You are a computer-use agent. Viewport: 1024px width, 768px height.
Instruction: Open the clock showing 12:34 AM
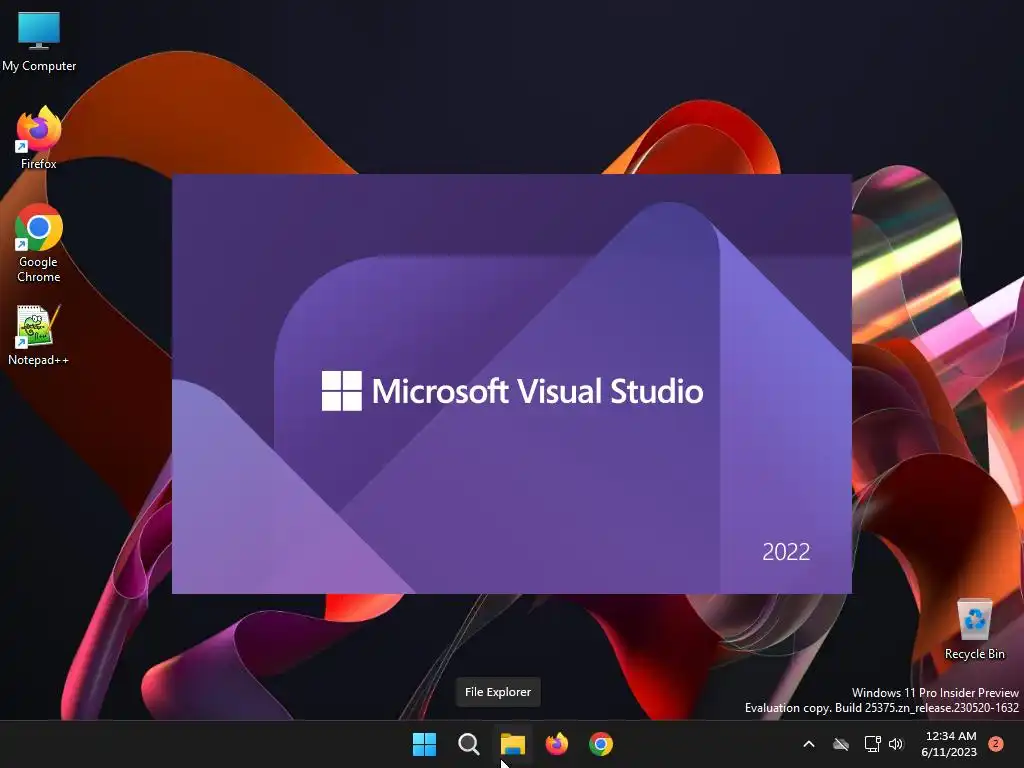tap(949, 744)
